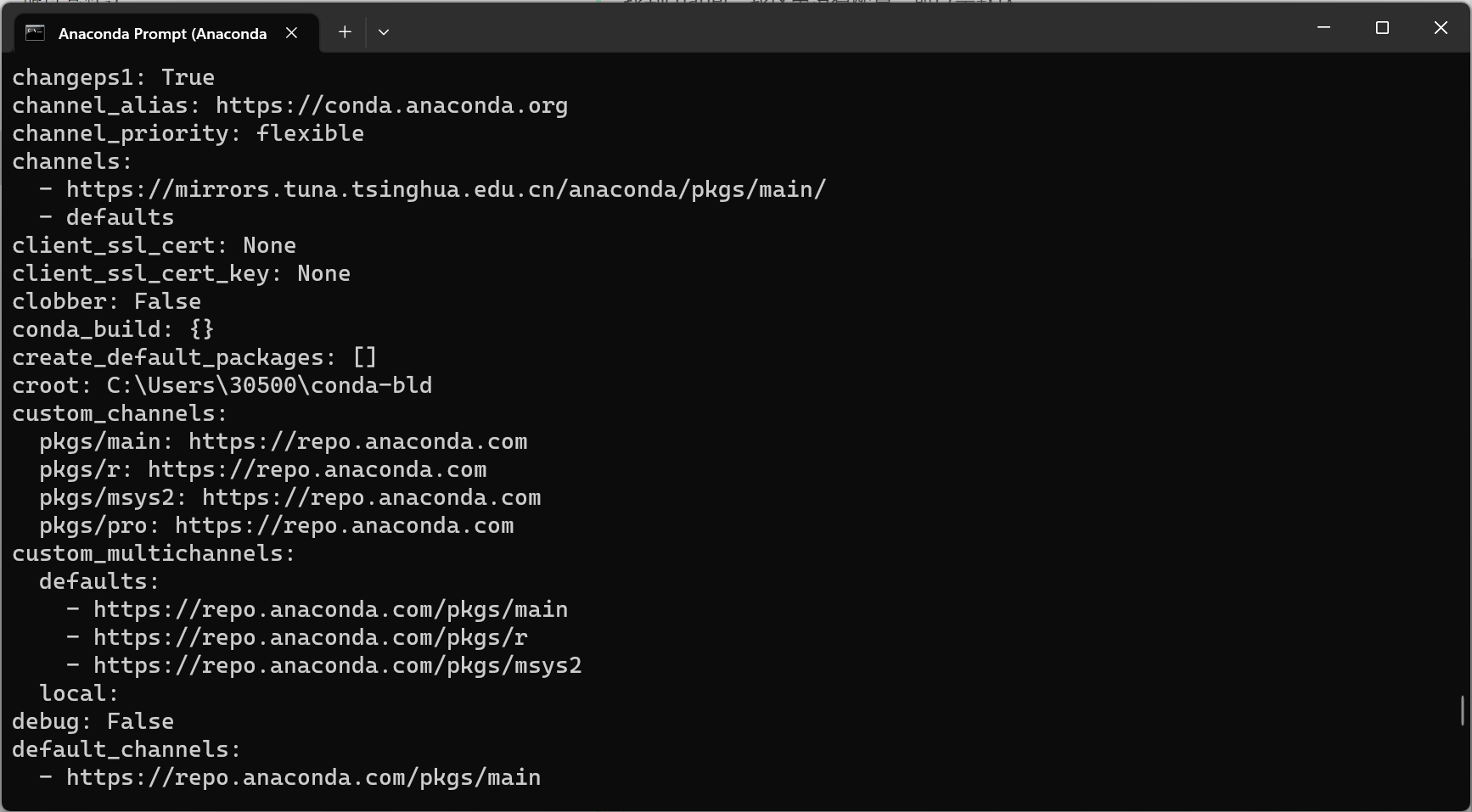Viewport: 1472px width, 812px height.
Task: Minimize the terminal window
Action: 1323,28
